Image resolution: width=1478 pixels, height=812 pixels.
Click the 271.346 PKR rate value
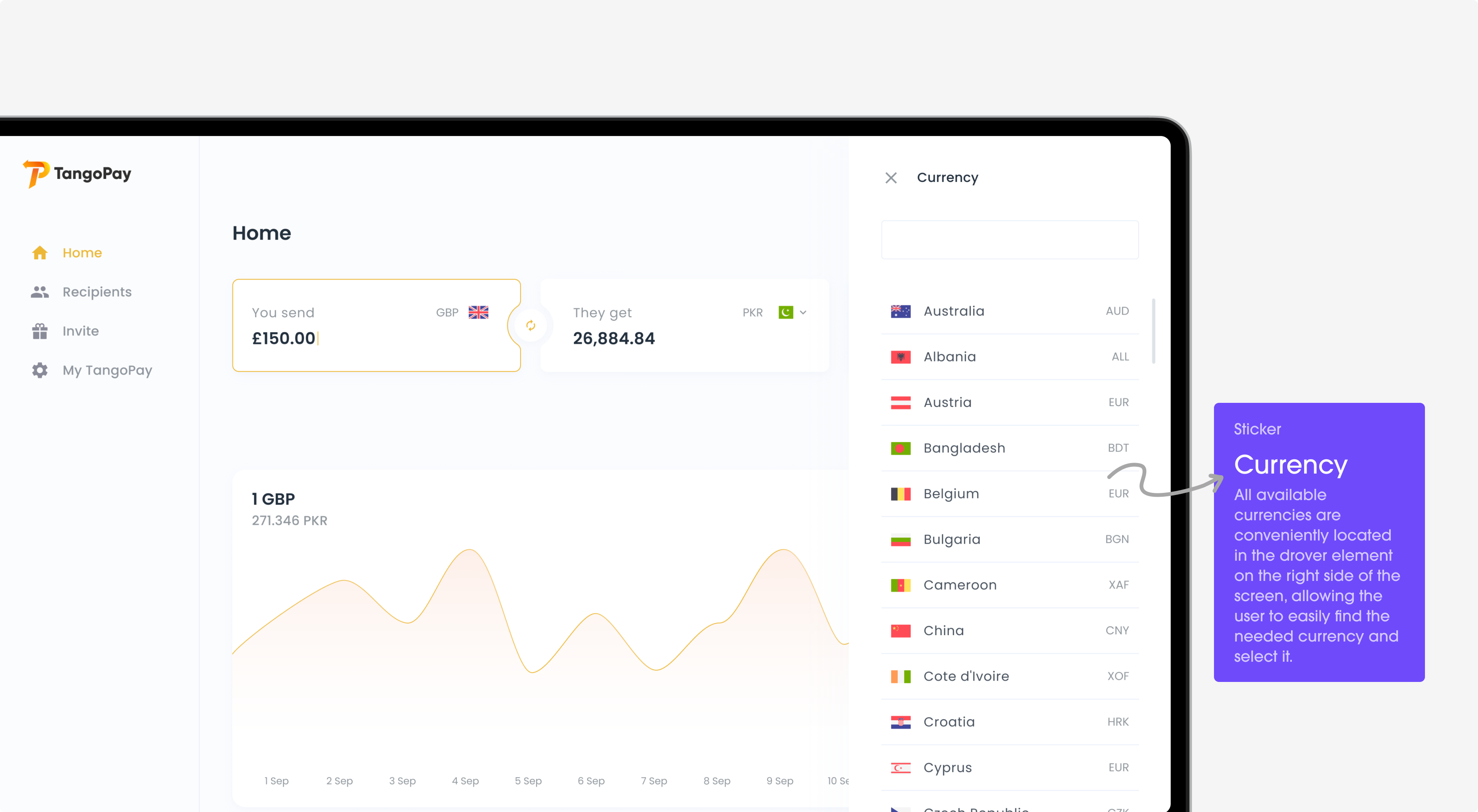[289, 521]
